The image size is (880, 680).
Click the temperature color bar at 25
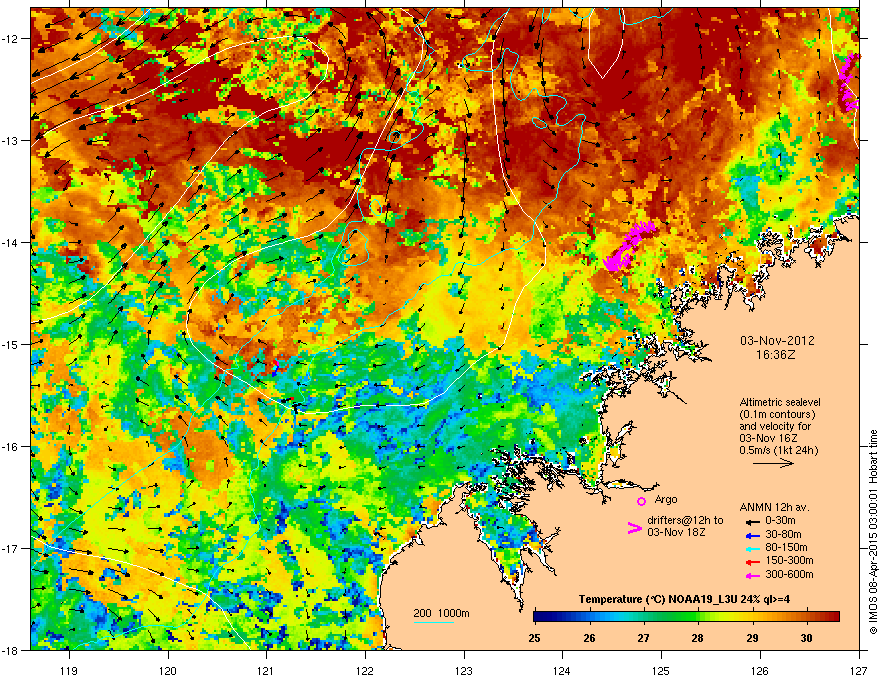click(535, 617)
